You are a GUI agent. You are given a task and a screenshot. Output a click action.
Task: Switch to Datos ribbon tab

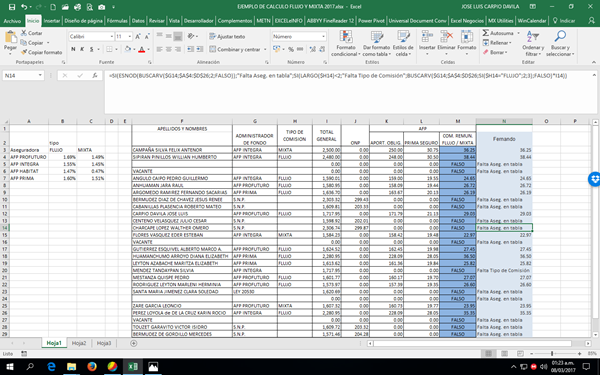pyautogui.click(x=138, y=21)
